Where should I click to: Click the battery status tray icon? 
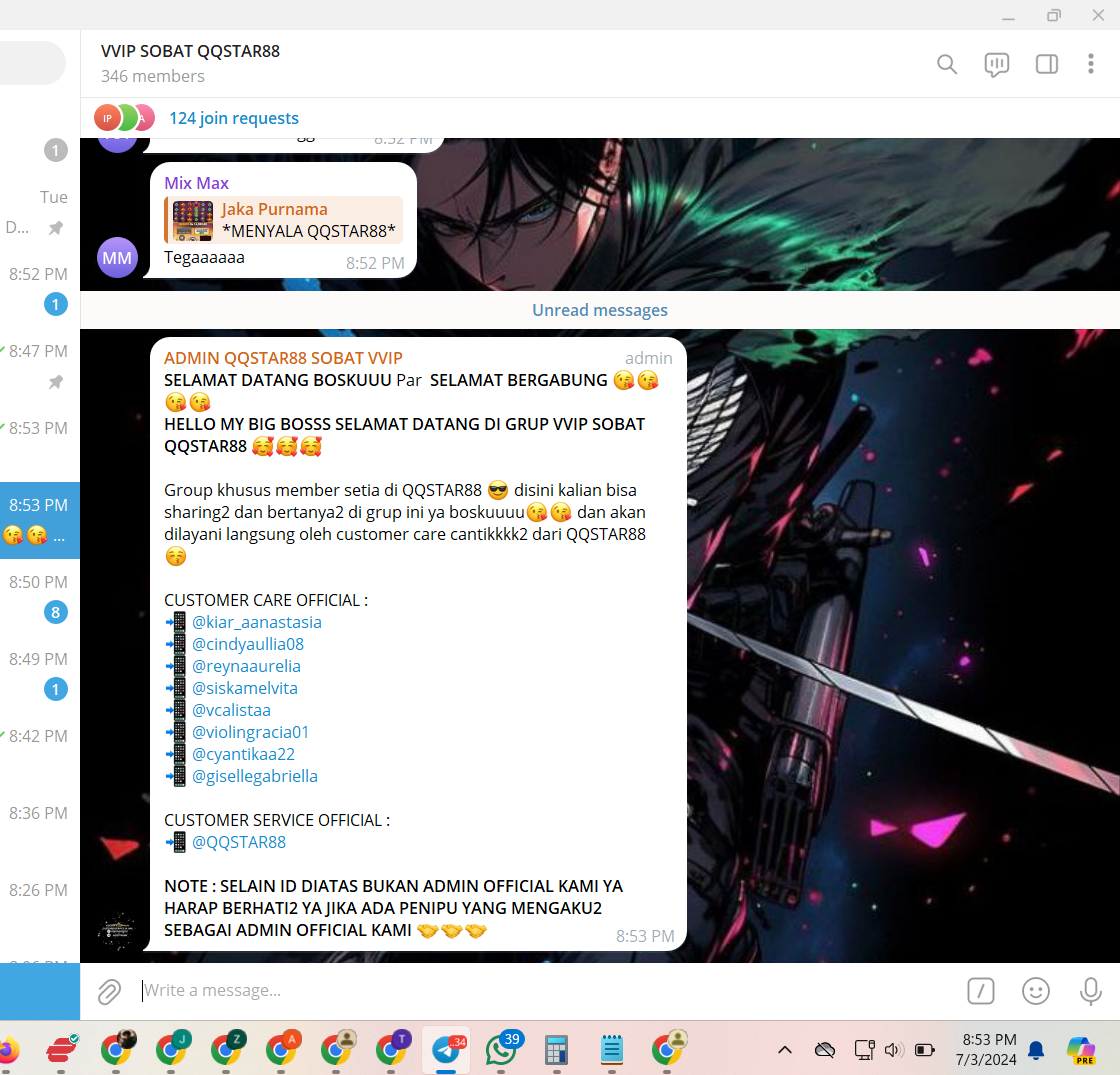tap(925, 1049)
